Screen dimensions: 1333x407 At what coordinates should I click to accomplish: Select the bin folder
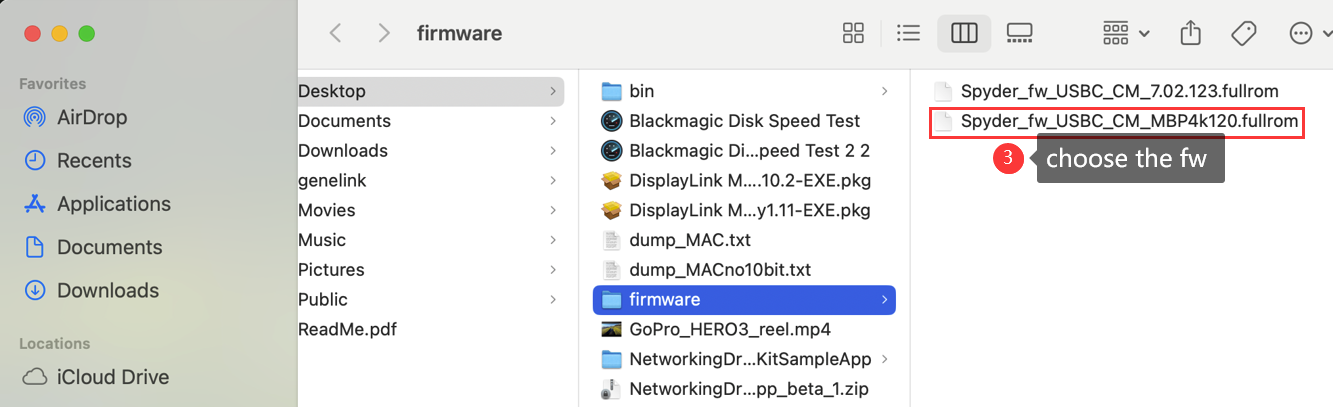click(x=744, y=91)
